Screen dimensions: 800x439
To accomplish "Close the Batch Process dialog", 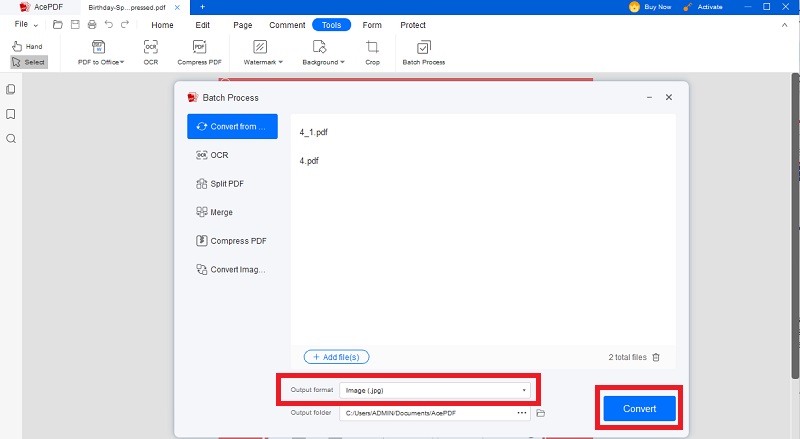I will [x=669, y=97].
